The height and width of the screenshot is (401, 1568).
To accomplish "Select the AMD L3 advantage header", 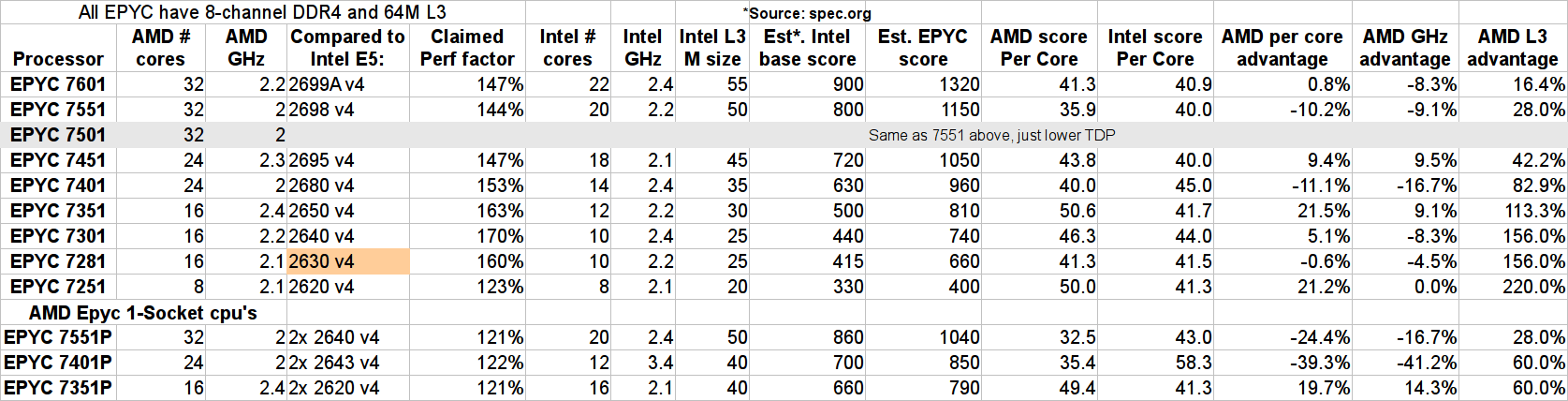I will (1512, 48).
